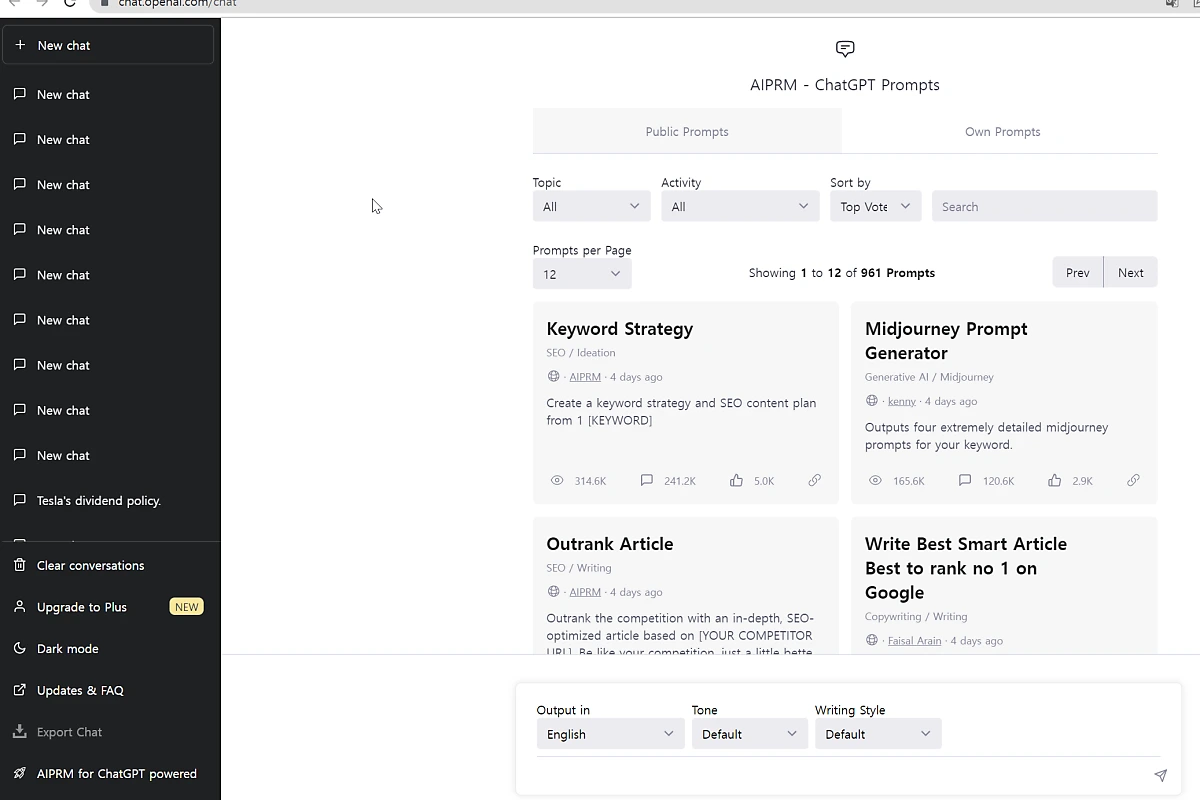This screenshot has height=800, width=1200.
Task: Open the Prompts per Page dropdown
Action: [x=582, y=274]
